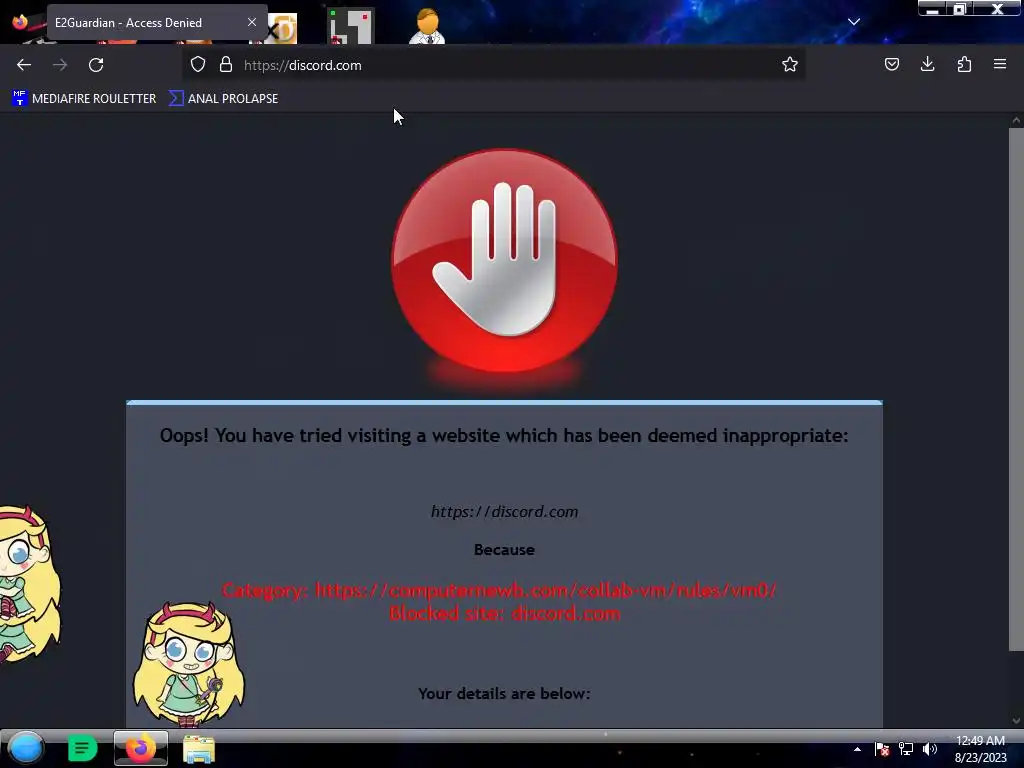This screenshot has width=1024, height=768.
Task: Open the ANAL PROLAPSE bookmark
Action: pos(223,99)
